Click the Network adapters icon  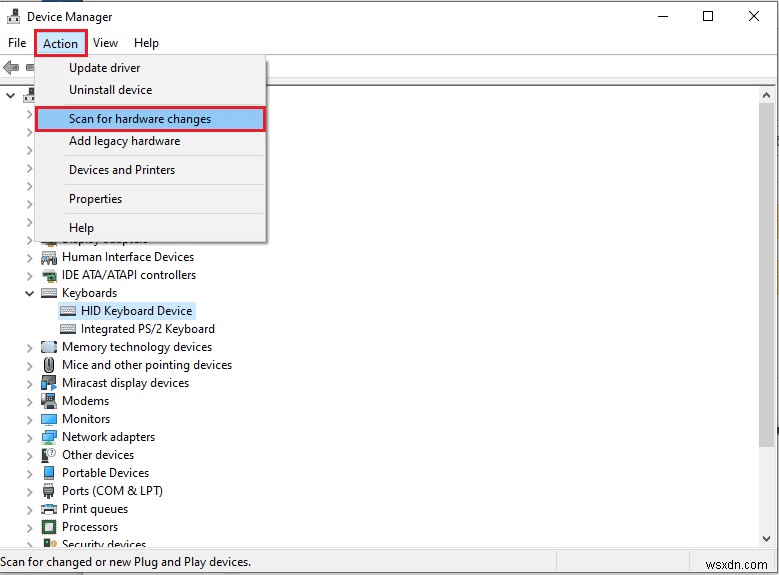pos(49,437)
